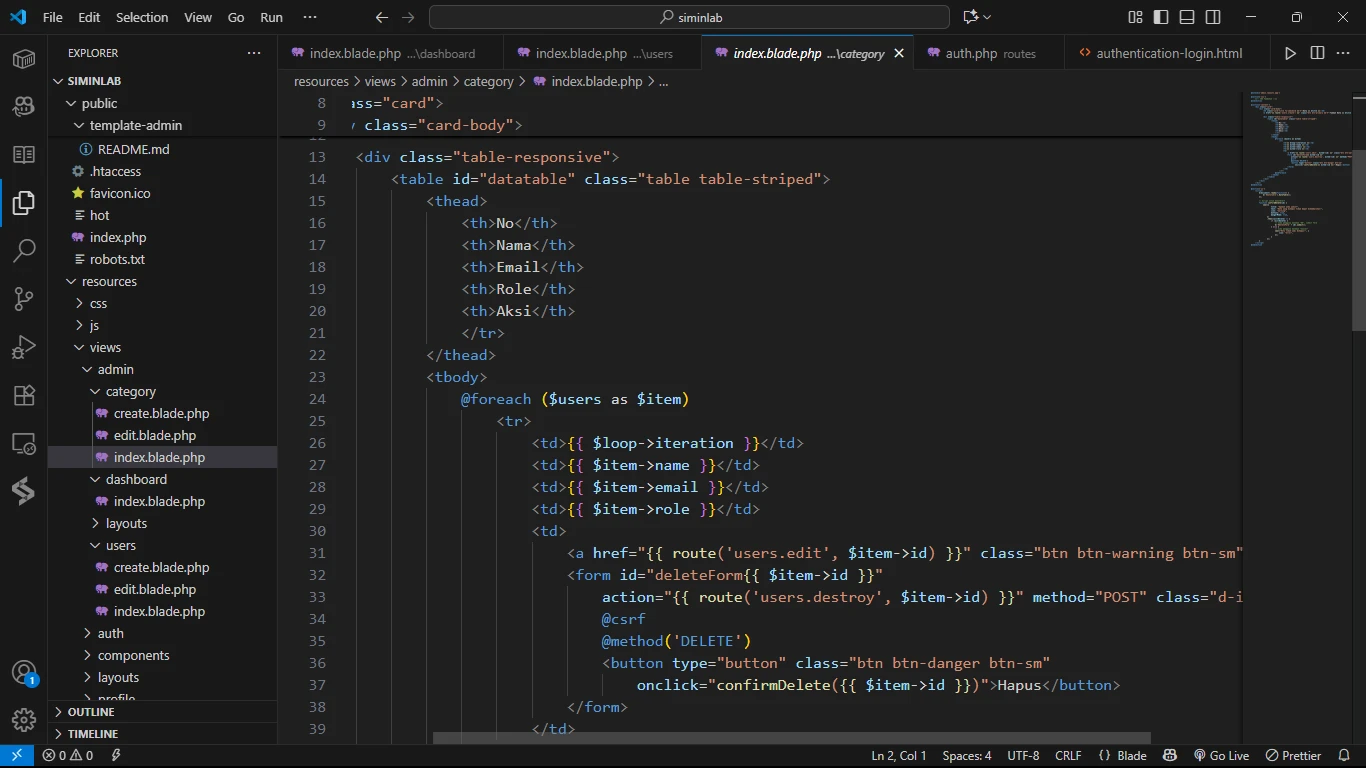This screenshot has height=768, width=1366.
Task: Collapse the users folder in explorer
Action: [x=120, y=545]
